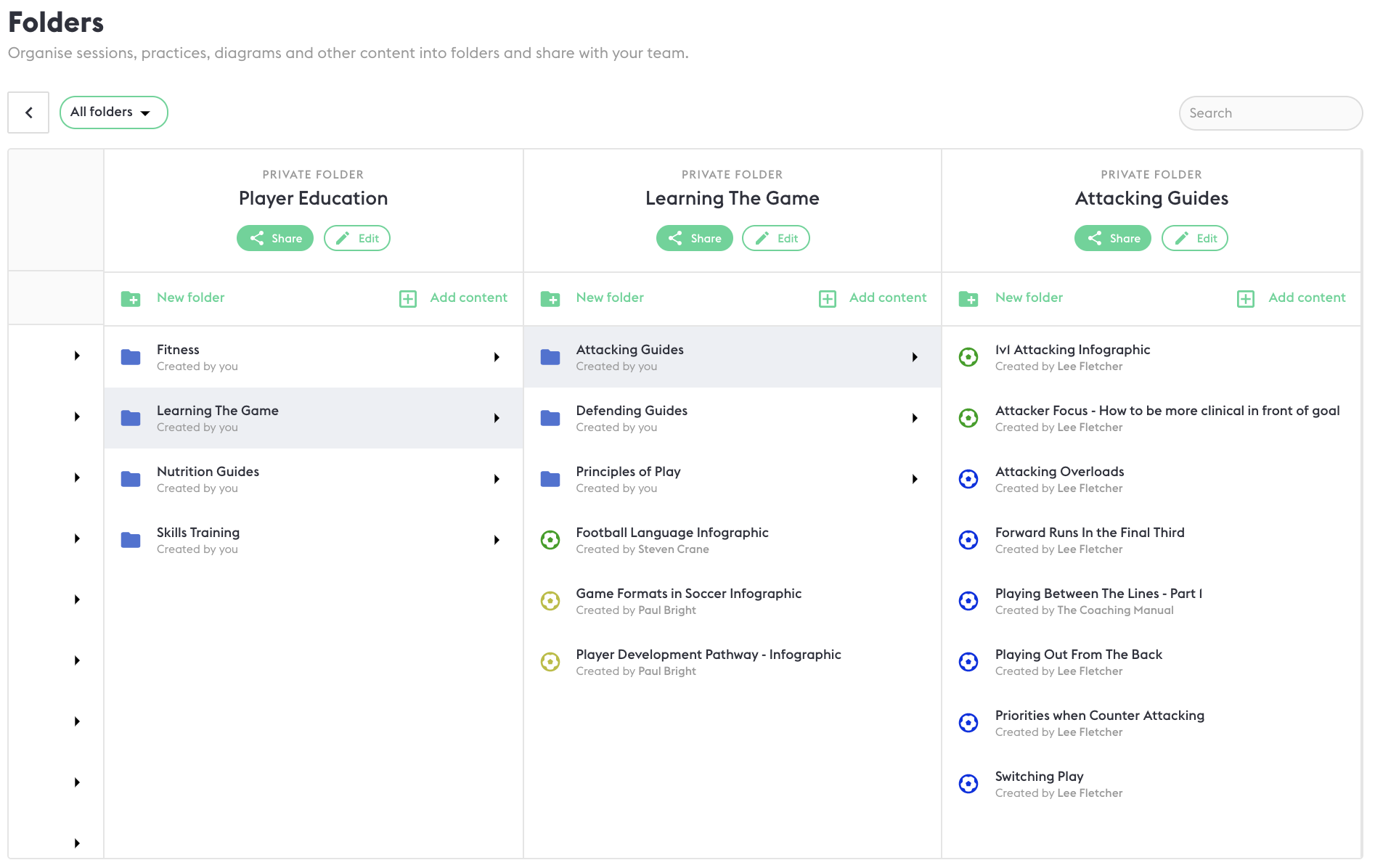The height and width of the screenshot is (868, 1375).
Task: Click Add content plus icon in Attacking Guides column
Action: (x=1245, y=298)
